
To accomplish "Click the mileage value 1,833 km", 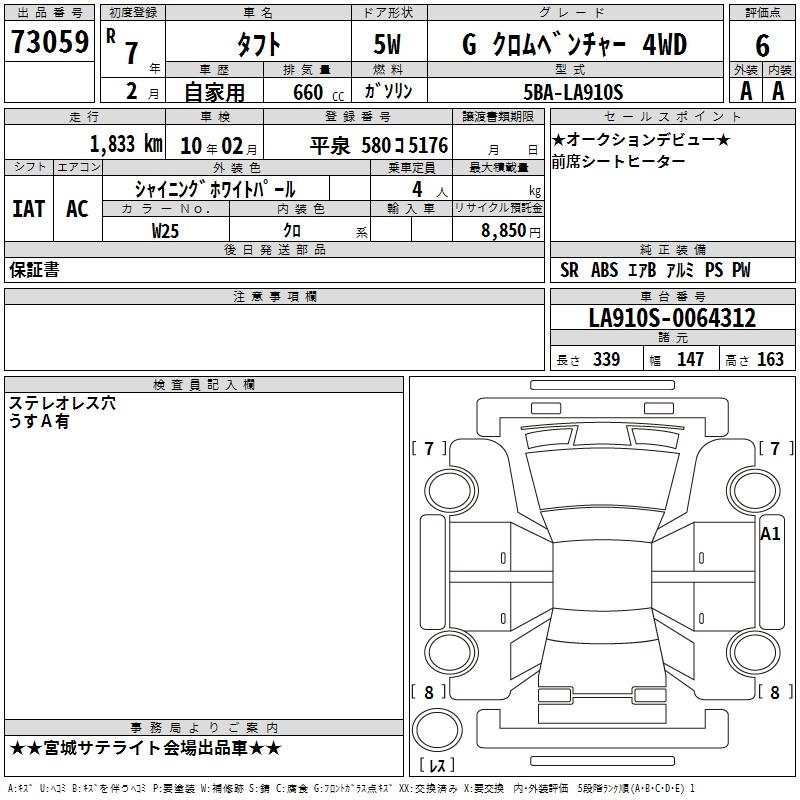I will [125, 144].
